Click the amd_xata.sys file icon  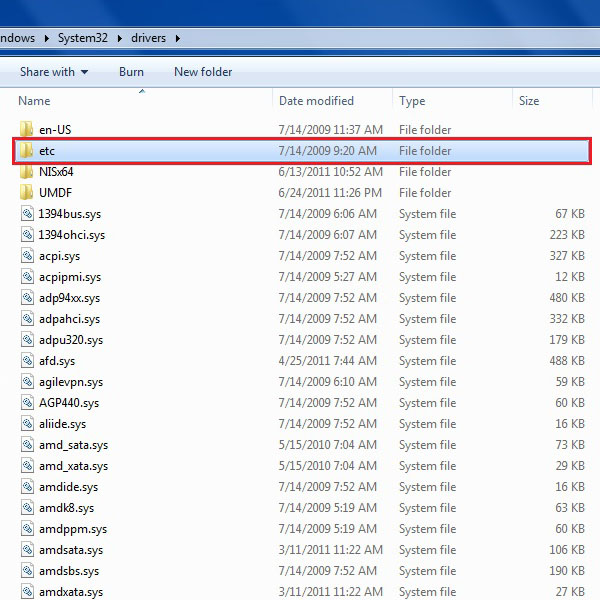pos(27,466)
